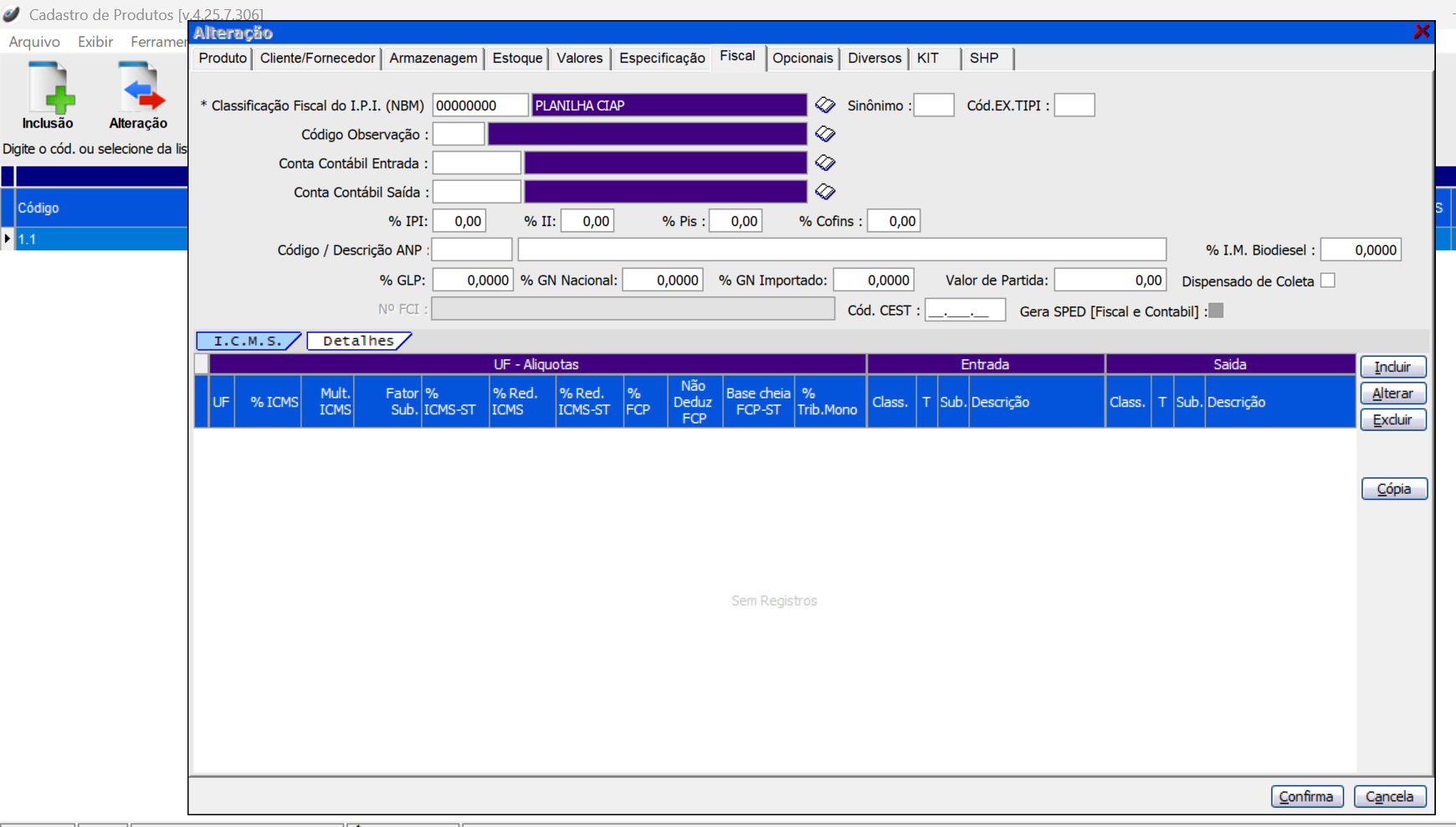This screenshot has height=827, width=1456.
Task: Enable the Dispensado de Coleta checkbox
Action: click(1328, 281)
